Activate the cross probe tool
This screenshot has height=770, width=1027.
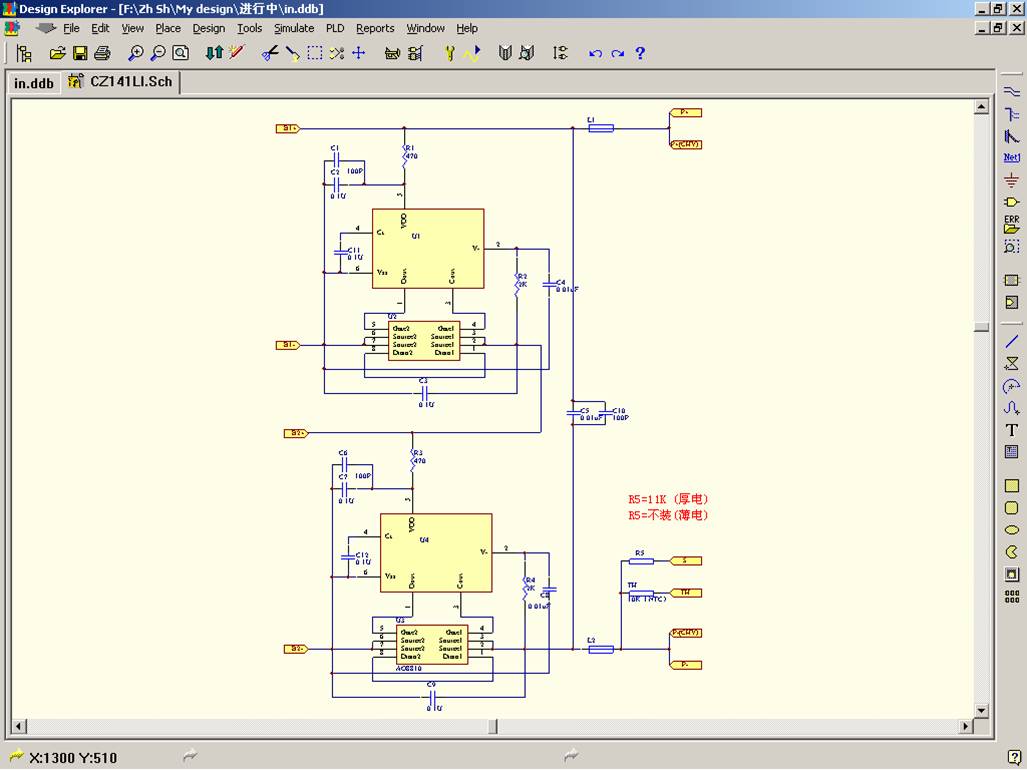coord(236,53)
